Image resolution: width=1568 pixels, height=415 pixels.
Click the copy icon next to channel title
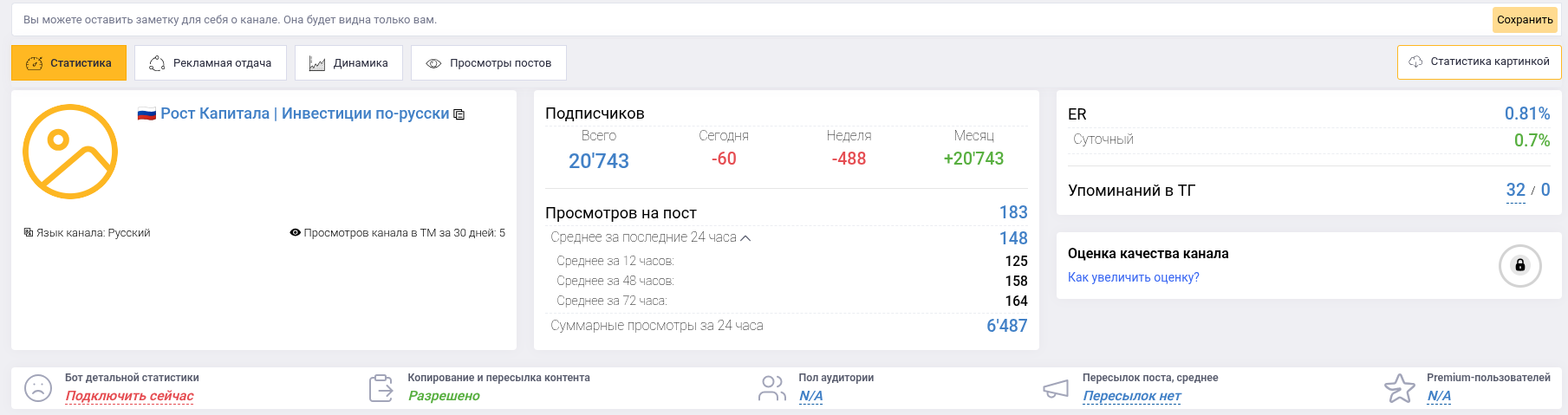pyautogui.click(x=459, y=114)
